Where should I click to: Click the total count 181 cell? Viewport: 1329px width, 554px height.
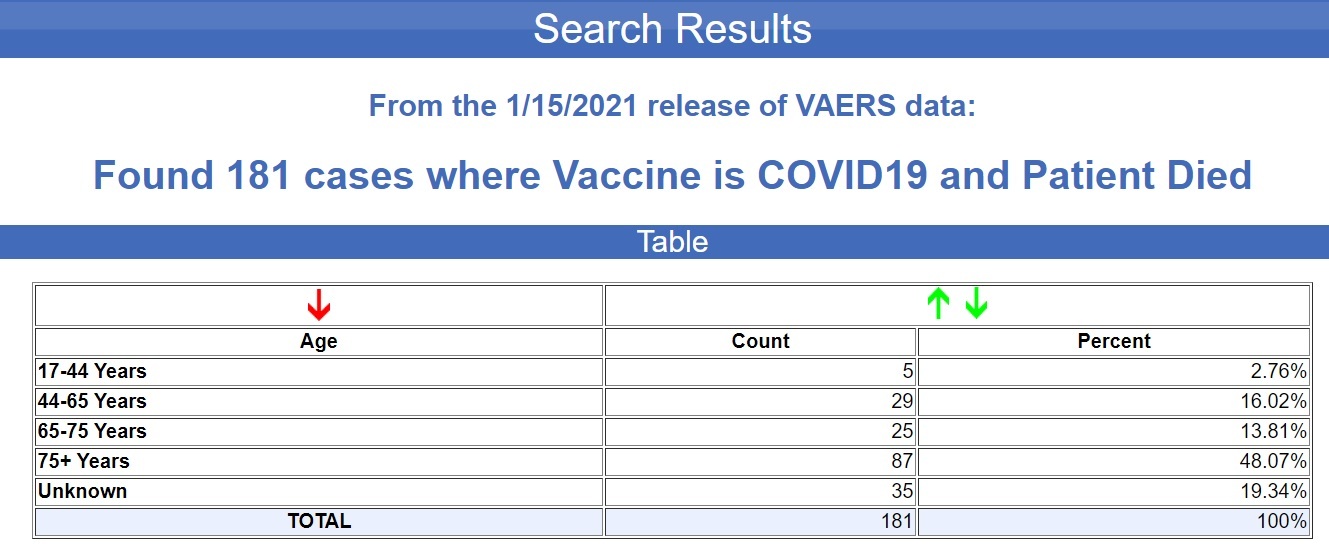761,521
